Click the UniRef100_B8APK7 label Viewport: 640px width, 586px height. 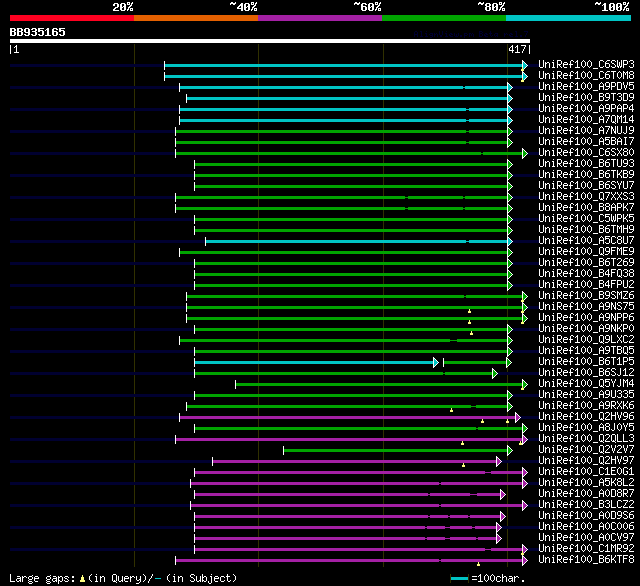click(586, 208)
